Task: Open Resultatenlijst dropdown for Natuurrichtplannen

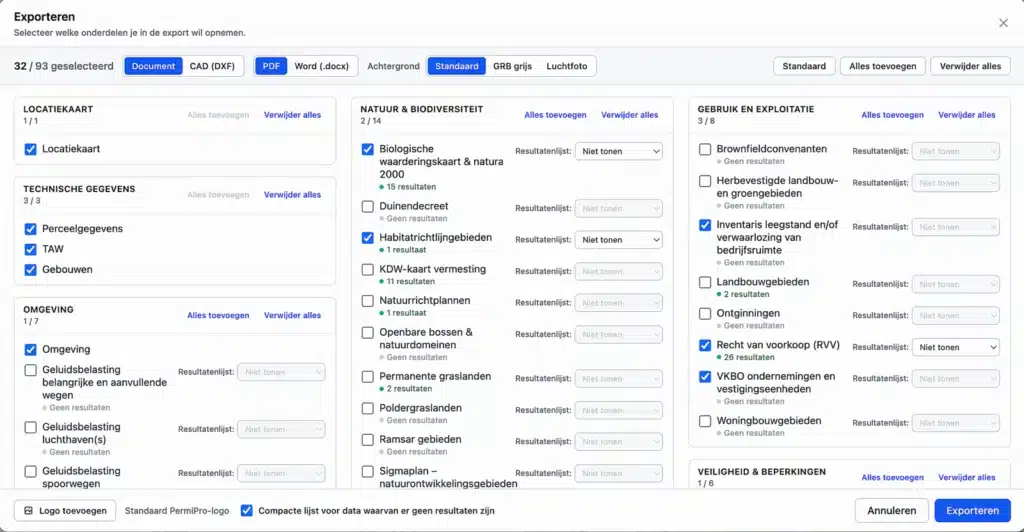Action: [618, 303]
